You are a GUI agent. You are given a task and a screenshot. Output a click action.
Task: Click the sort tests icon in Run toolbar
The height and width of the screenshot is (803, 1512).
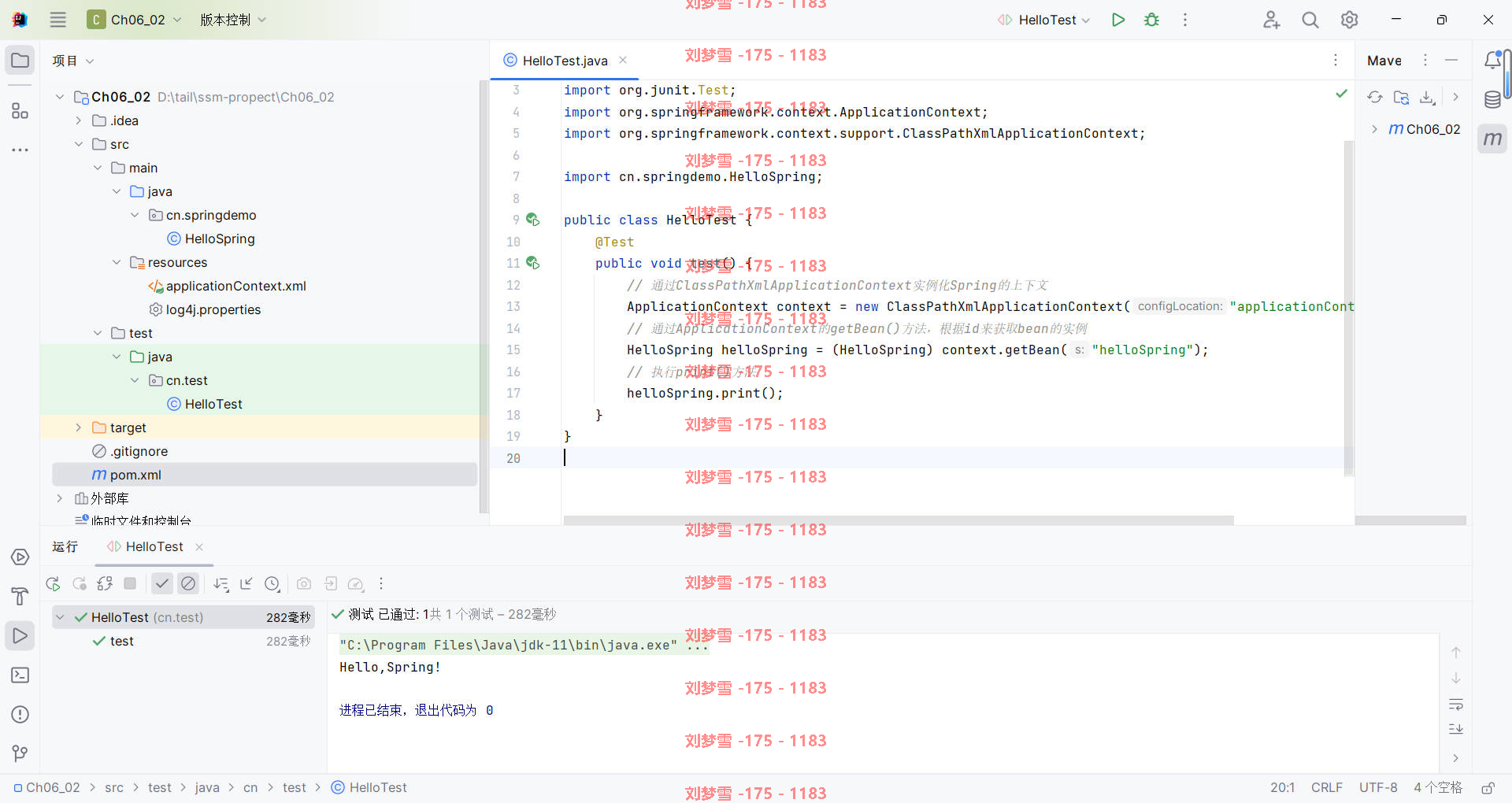pos(221,583)
